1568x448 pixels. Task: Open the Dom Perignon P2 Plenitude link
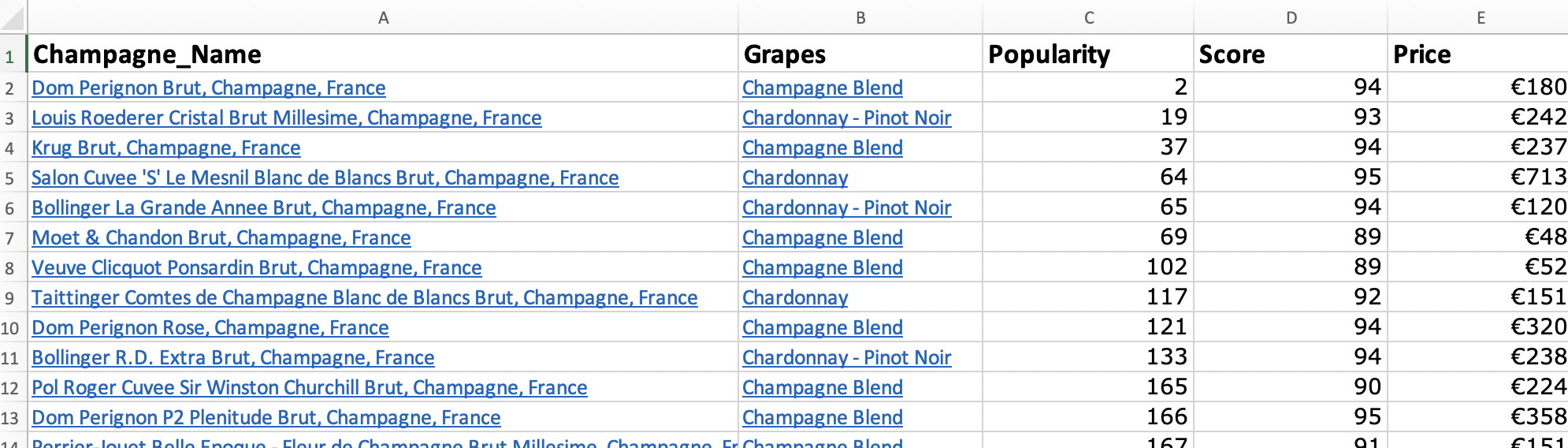266,417
